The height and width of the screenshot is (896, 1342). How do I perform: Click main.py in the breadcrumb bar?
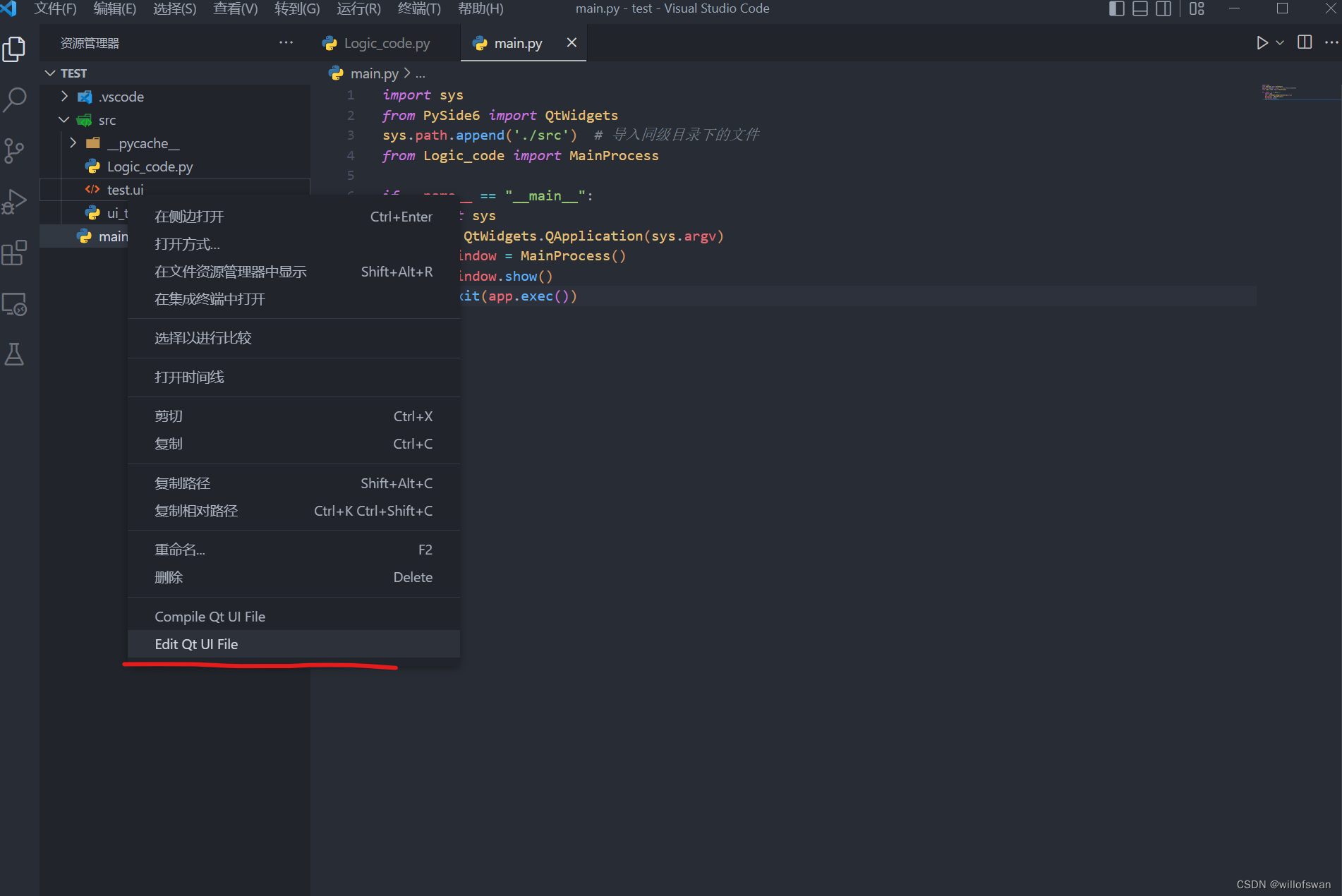tap(374, 73)
